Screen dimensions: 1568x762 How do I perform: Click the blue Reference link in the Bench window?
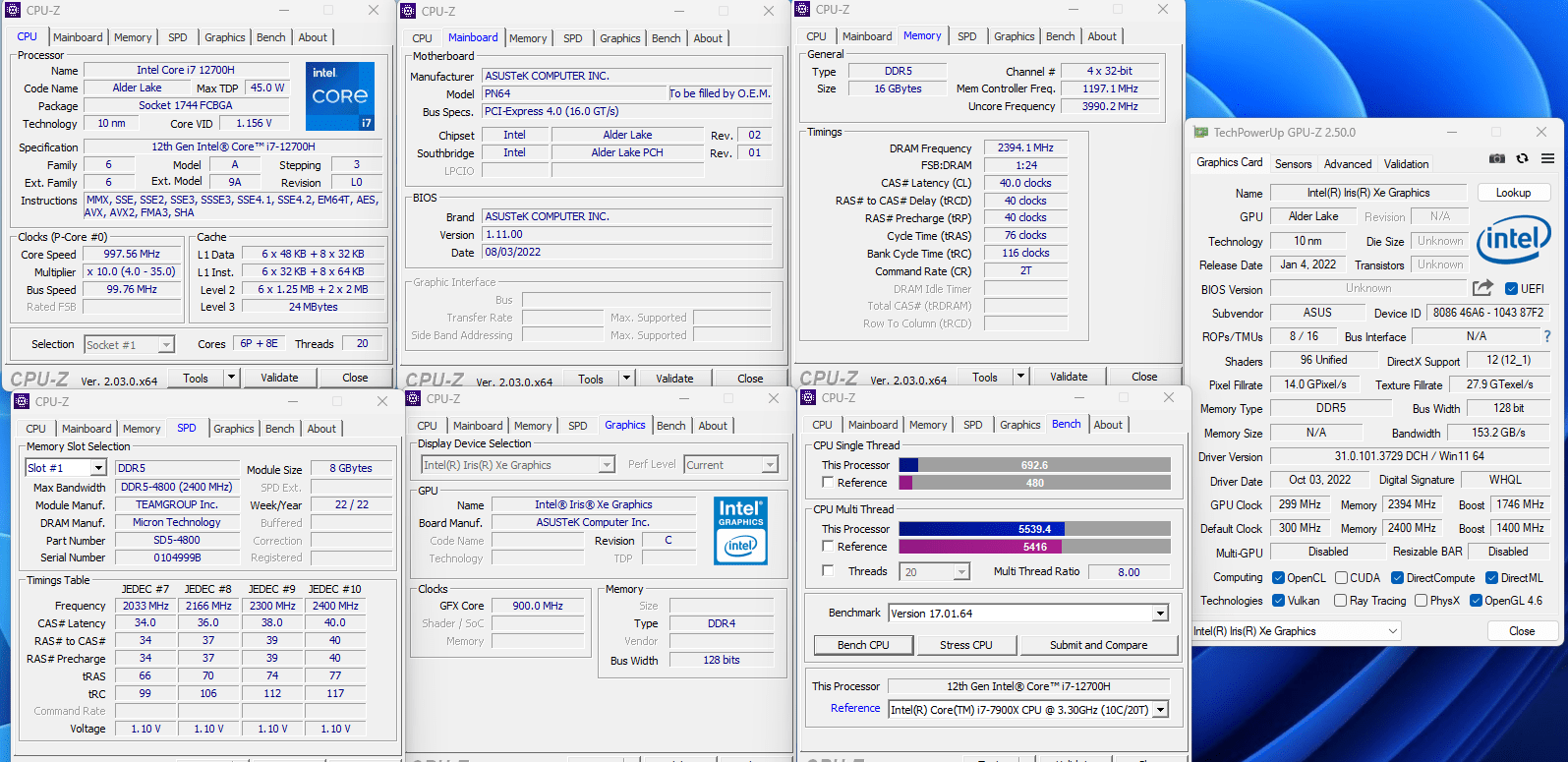855,708
